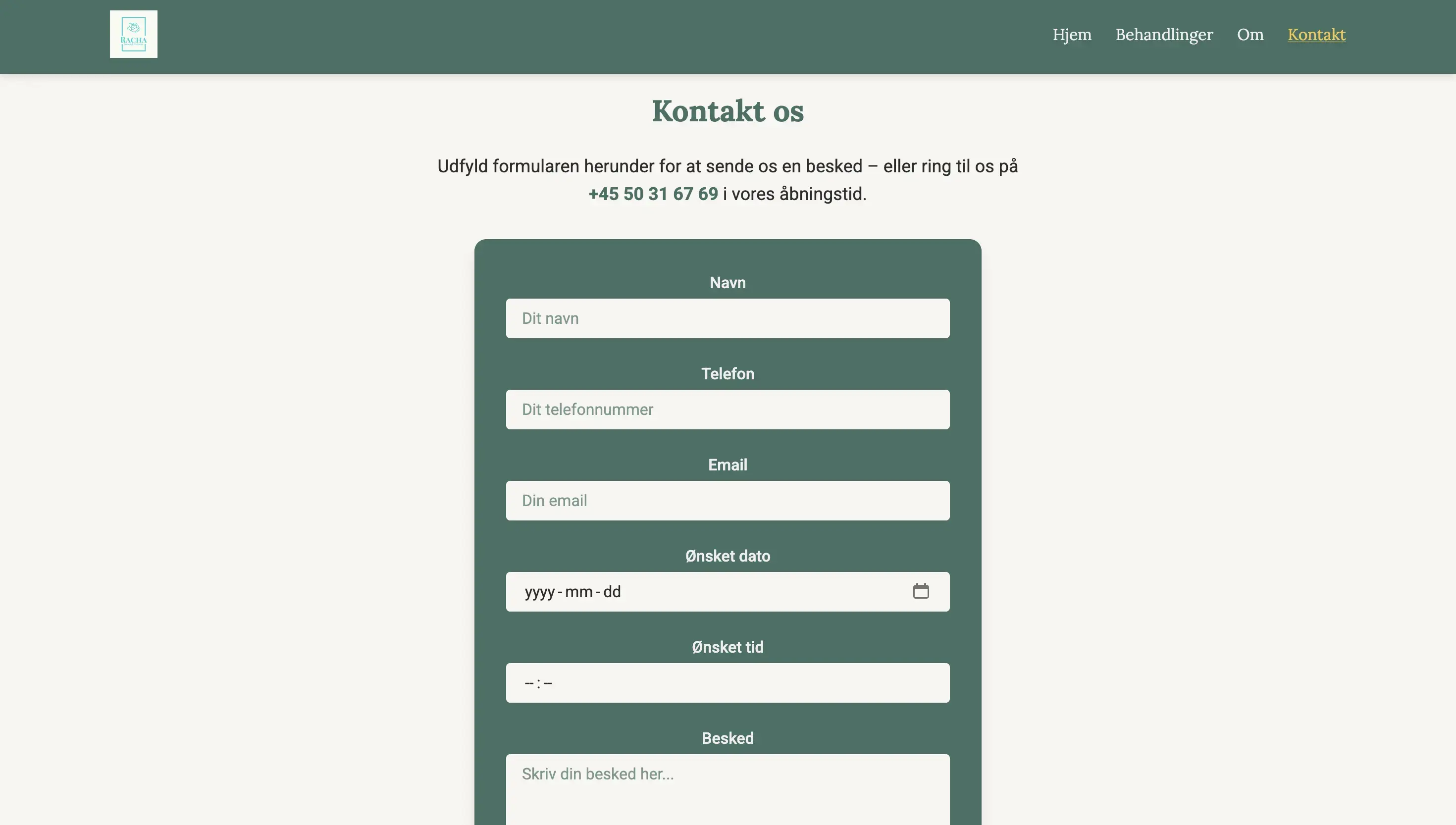
Task: Click the Telefon field label
Action: [x=728, y=374]
